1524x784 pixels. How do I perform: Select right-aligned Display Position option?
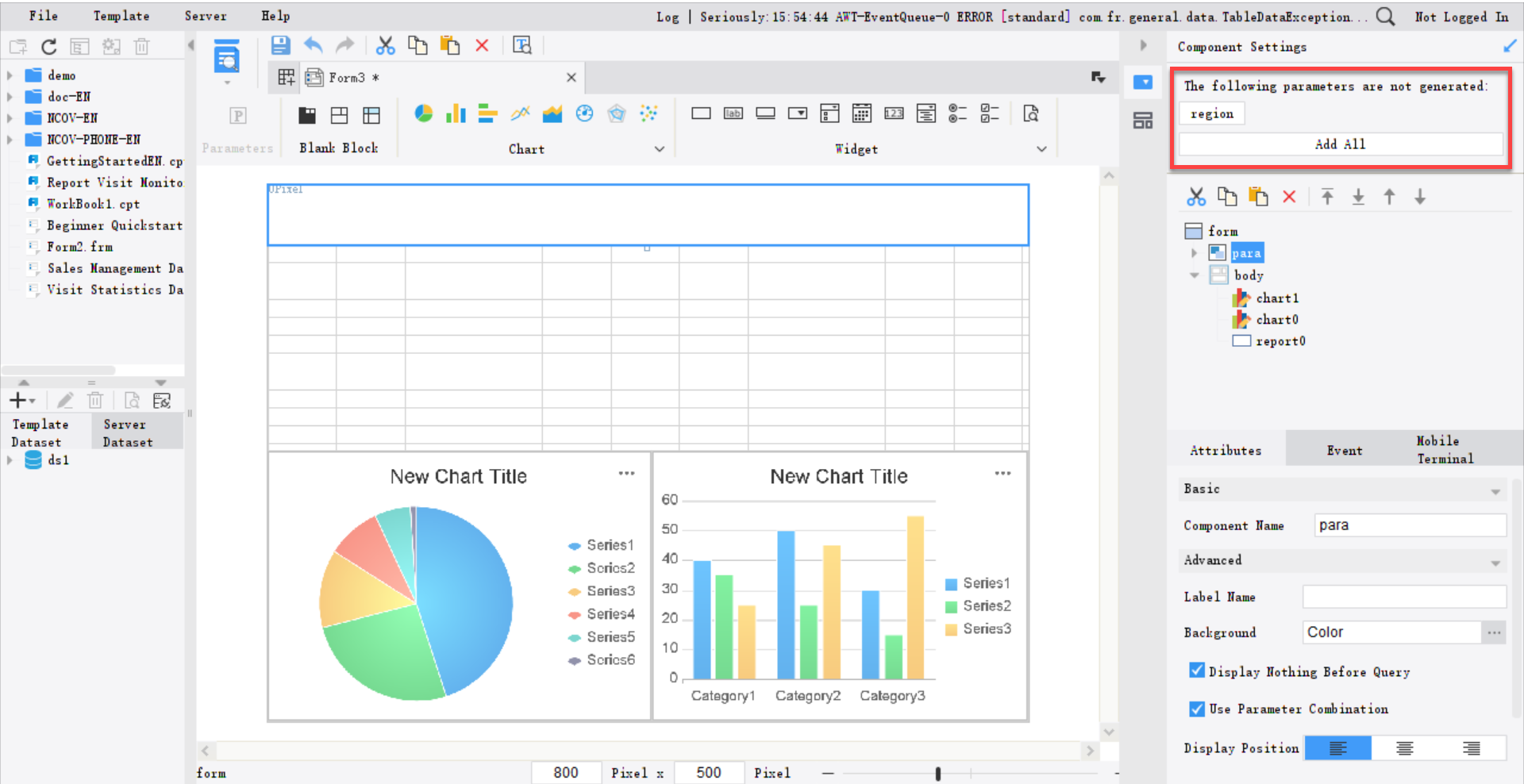tap(1471, 748)
